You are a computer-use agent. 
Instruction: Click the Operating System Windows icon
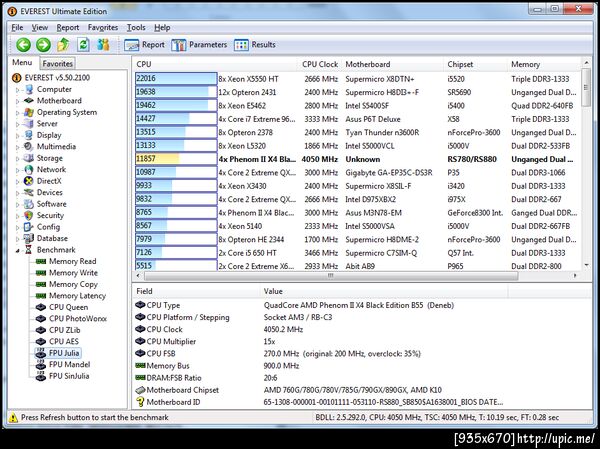pyautogui.click(x=29, y=112)
